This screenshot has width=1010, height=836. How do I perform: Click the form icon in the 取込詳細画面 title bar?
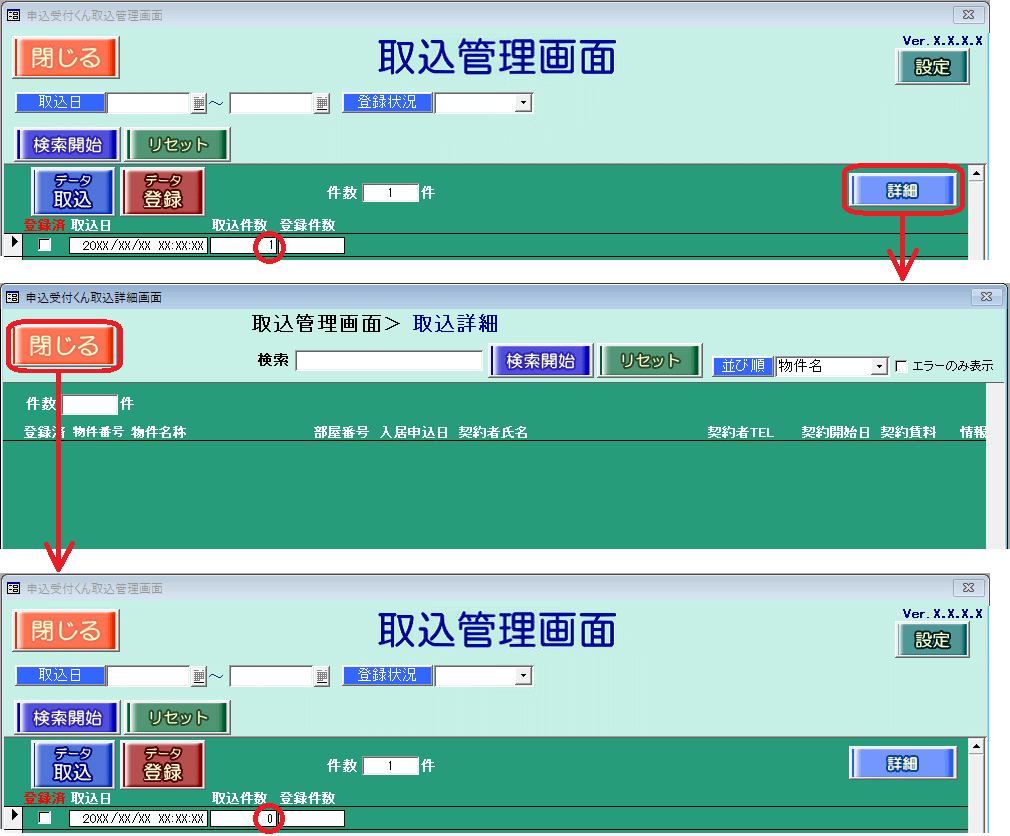click(x=13, y=297)
